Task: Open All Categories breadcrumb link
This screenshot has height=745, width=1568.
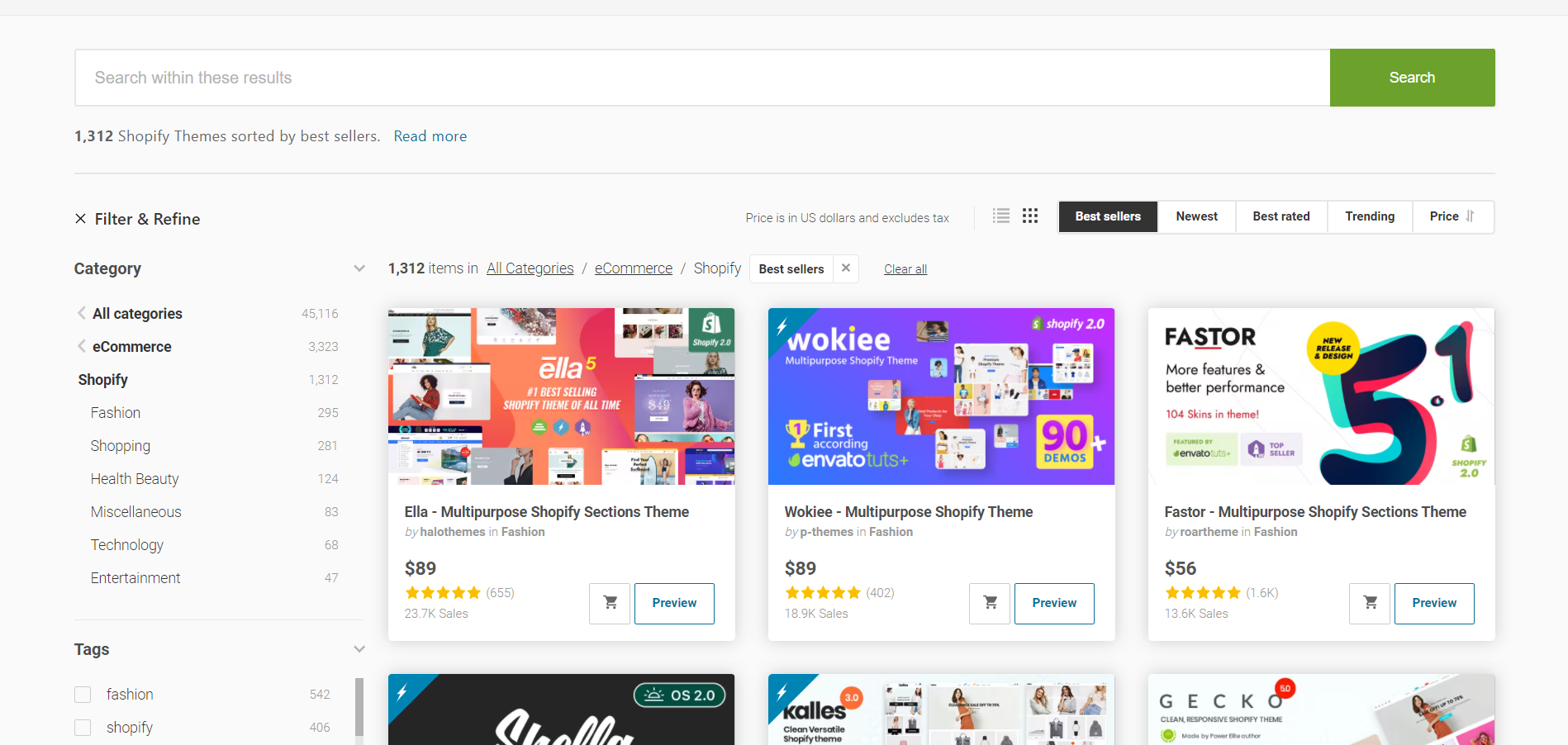Action: (x=530, y=268)
